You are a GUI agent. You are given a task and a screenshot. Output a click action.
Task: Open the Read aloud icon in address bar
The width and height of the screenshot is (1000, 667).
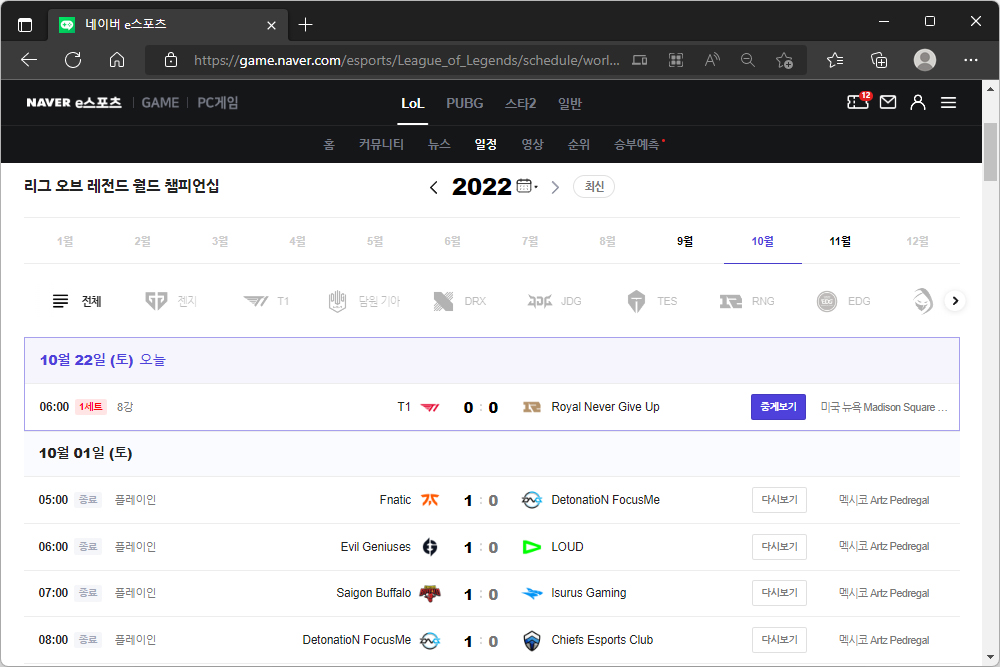click(712, 60)
